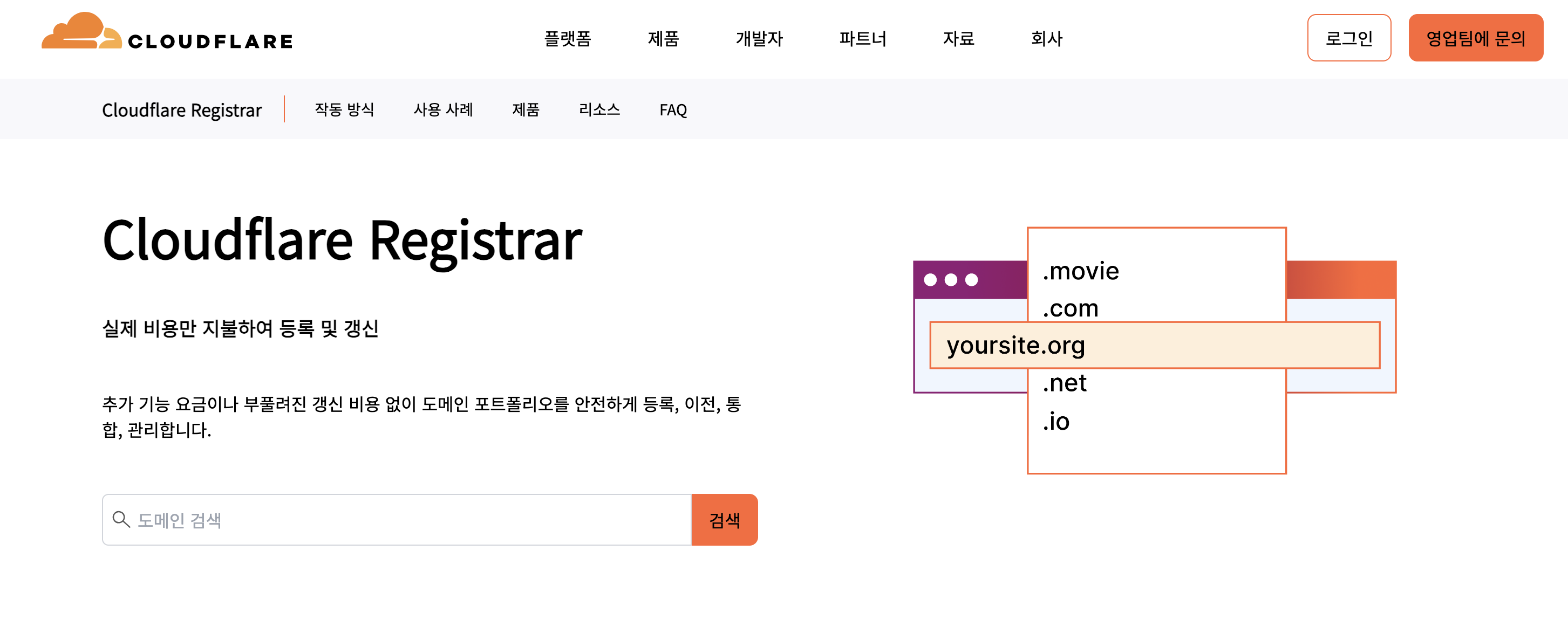Go to Cloudflare Registrar subnav title
This screenshot has height=633, width=1568.
[x=181, y=110]
